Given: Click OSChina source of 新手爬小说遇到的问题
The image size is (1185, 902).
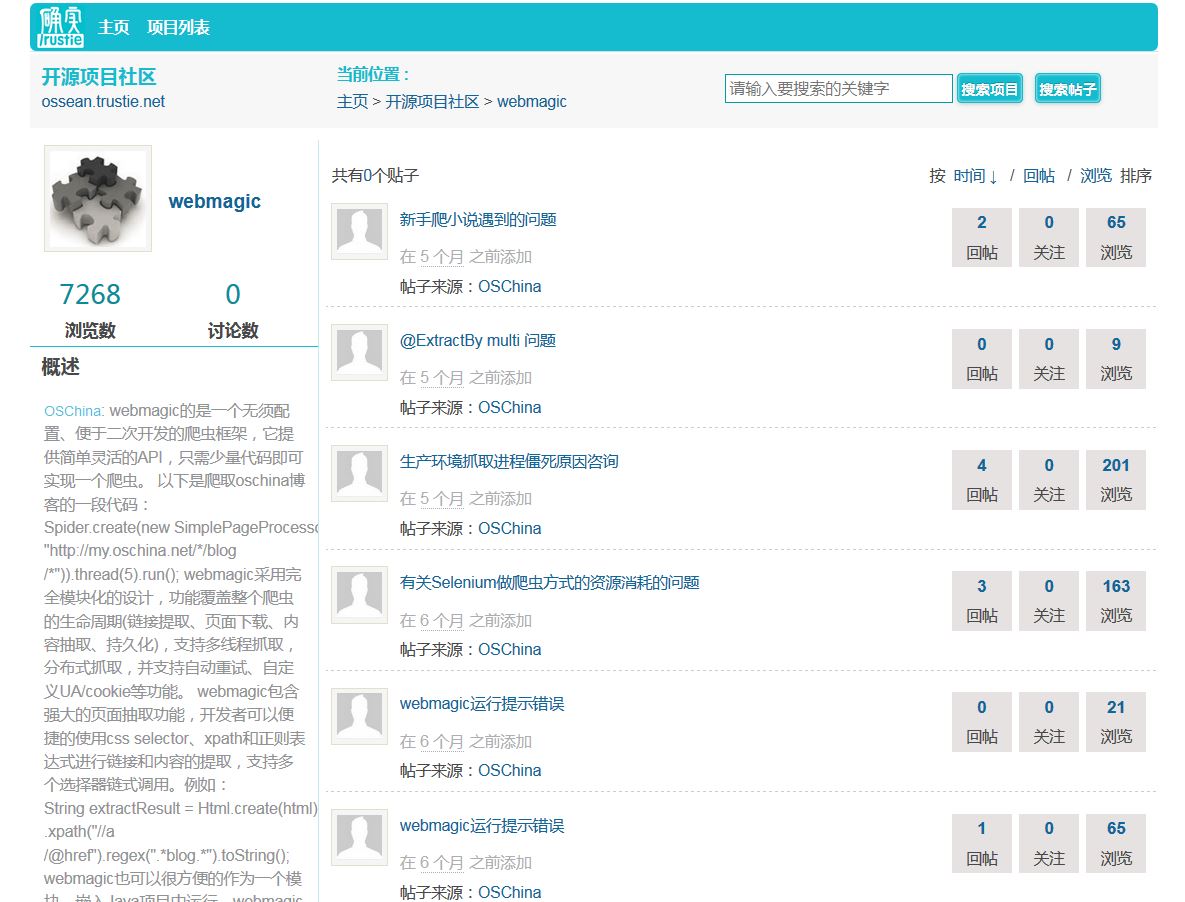Looking at the screenshot, I should (x=509, y=286).
